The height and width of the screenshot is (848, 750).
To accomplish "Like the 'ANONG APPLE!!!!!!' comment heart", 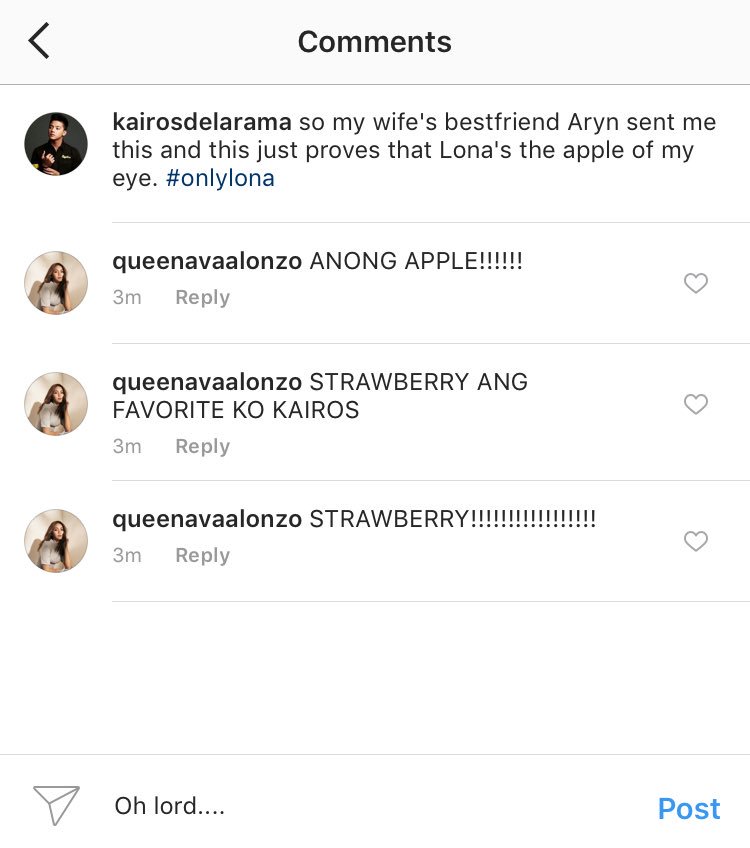I will click(x=695, y=283).
